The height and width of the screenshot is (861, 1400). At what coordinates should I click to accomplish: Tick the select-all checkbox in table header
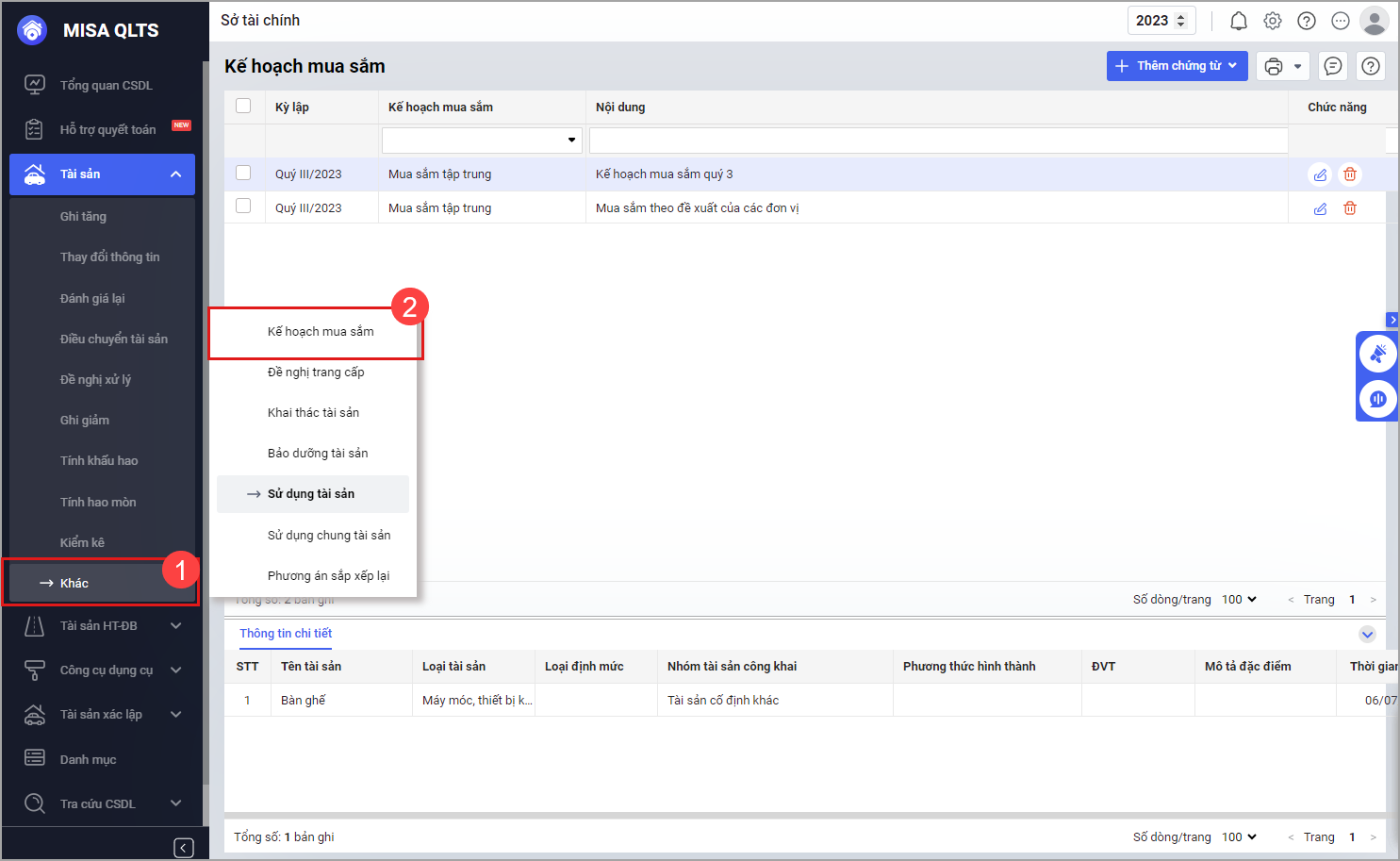243,106
